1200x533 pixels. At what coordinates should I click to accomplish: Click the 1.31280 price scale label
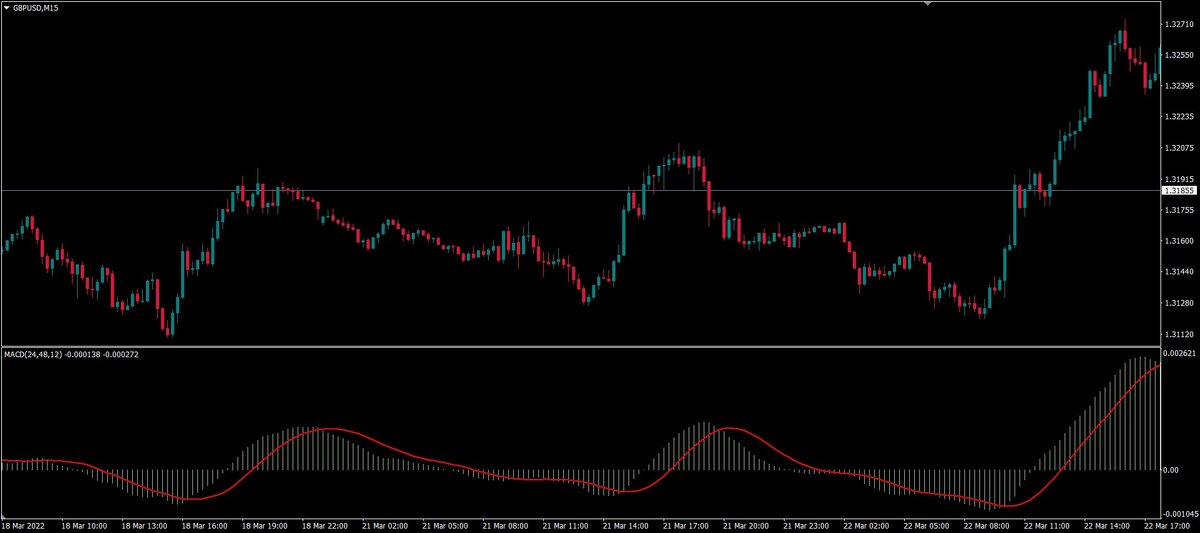tap(1178, 303)
